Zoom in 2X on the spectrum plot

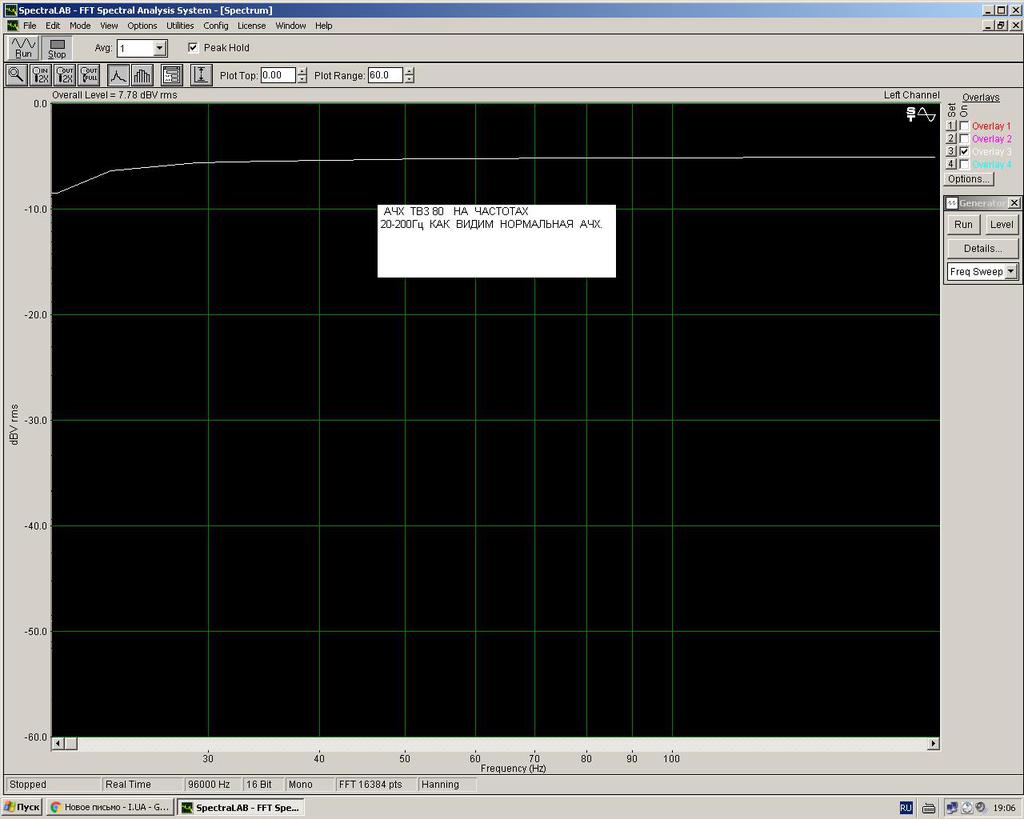(x=40, y=75)
